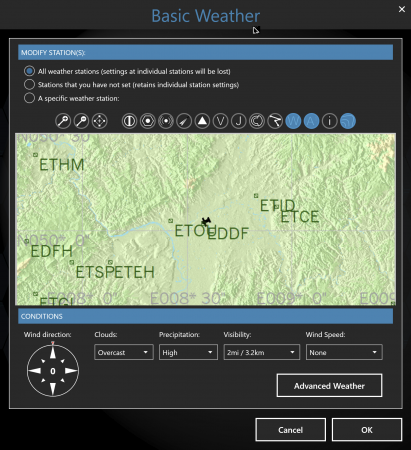Open the Visibility dropdown 2mi / 3.2km

click(261, 352)
